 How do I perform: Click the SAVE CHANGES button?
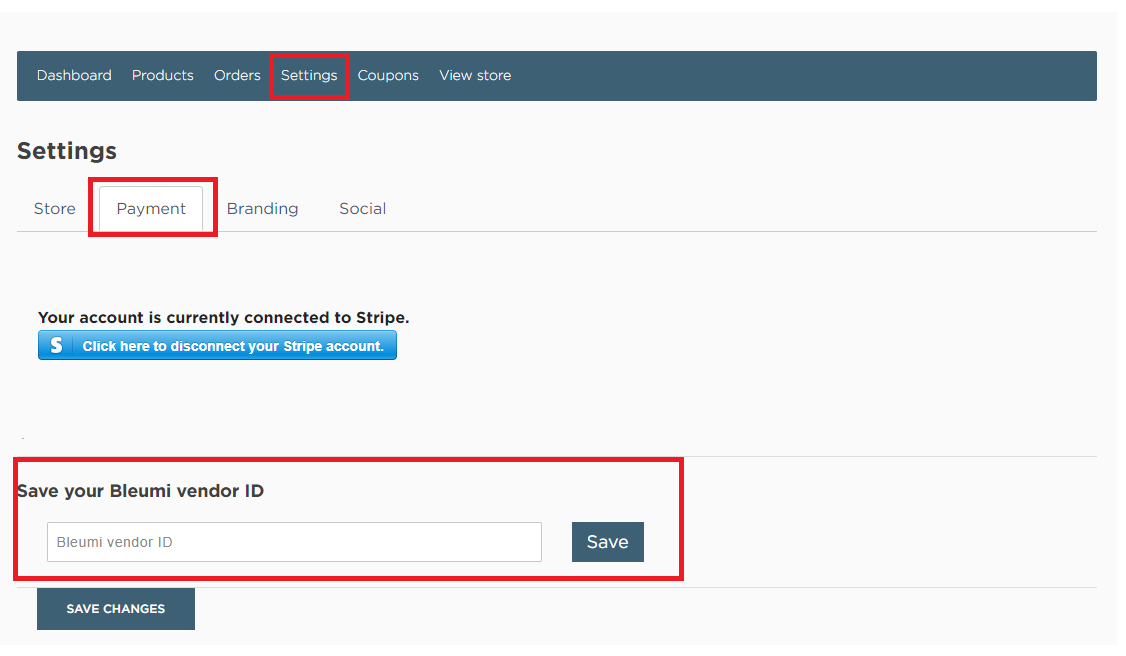(x=116, y=609)
